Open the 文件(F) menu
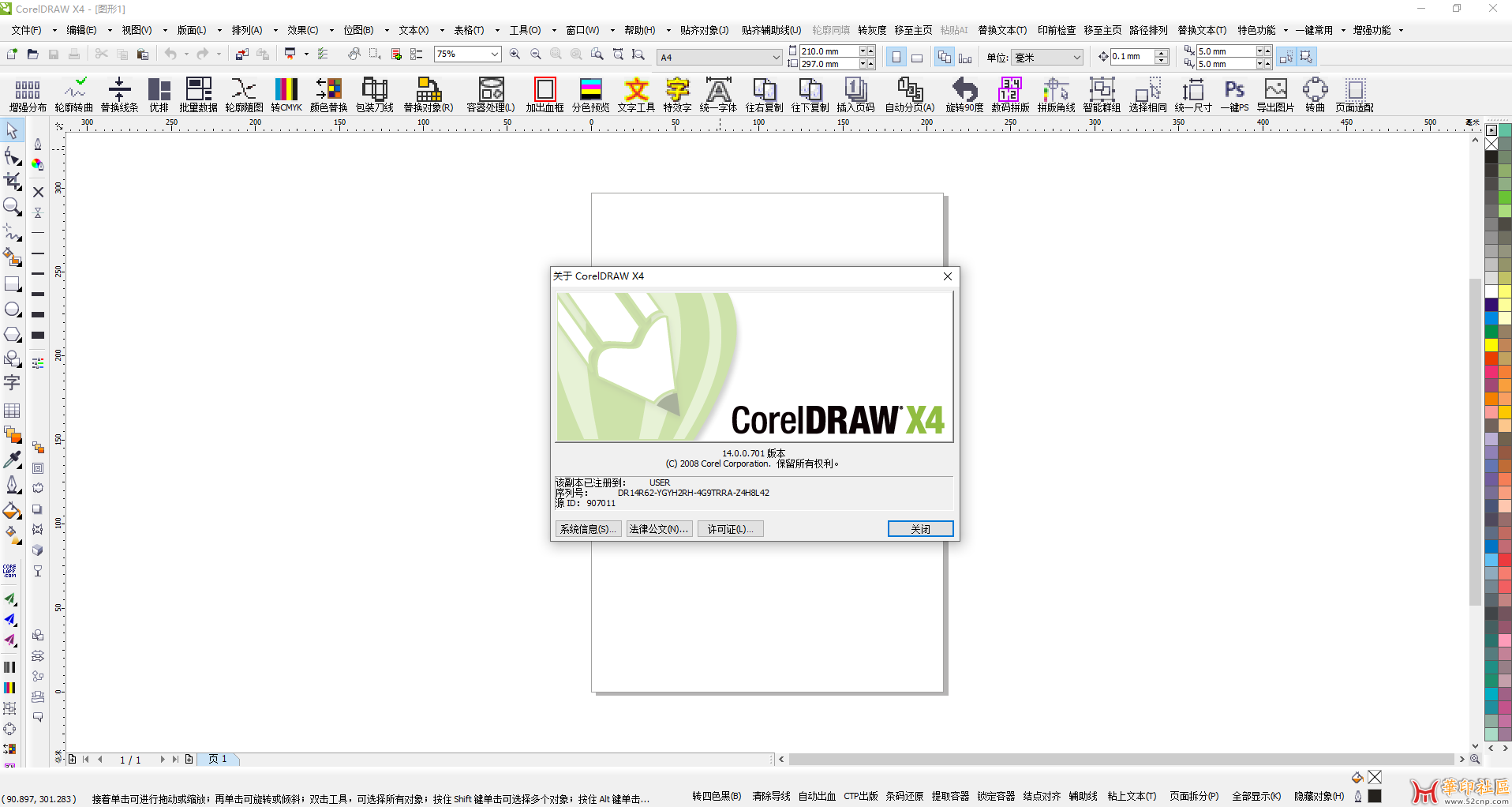1512x807 pixels. (27, 30)
